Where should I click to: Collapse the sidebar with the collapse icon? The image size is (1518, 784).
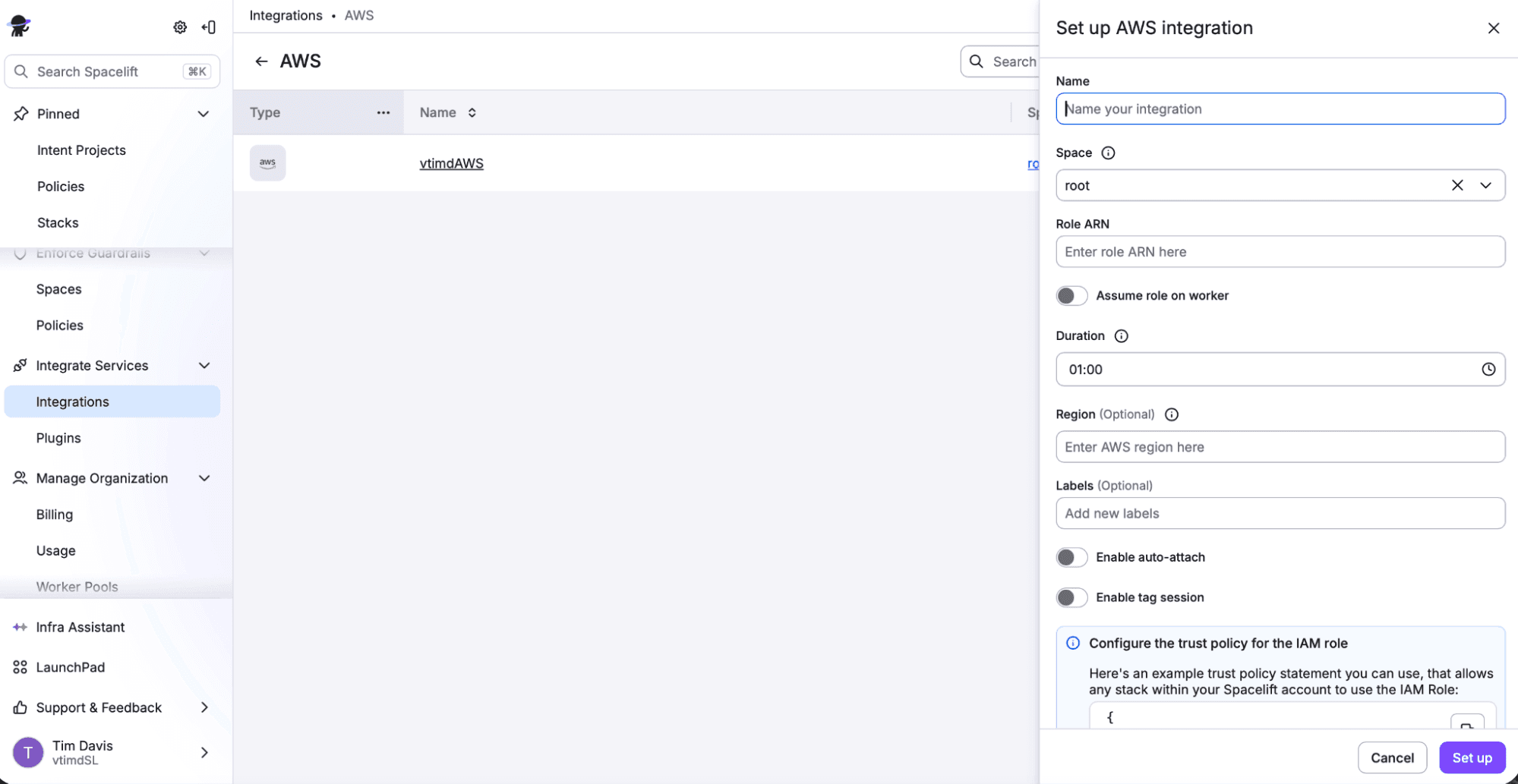pos(208,27)
